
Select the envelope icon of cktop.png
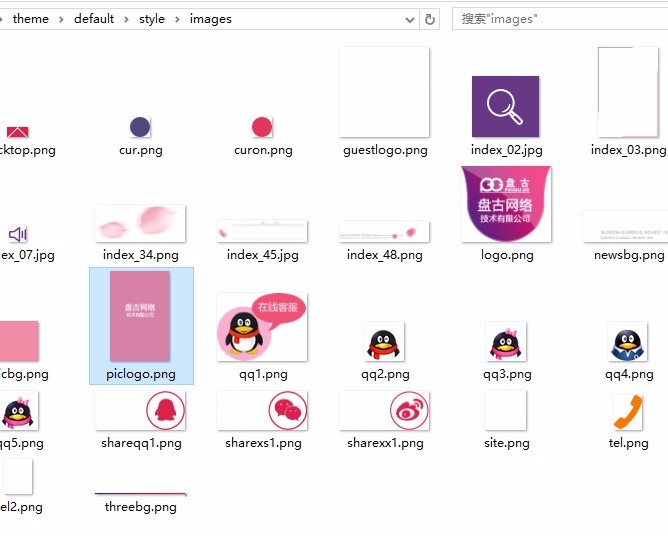click(17, 132)
